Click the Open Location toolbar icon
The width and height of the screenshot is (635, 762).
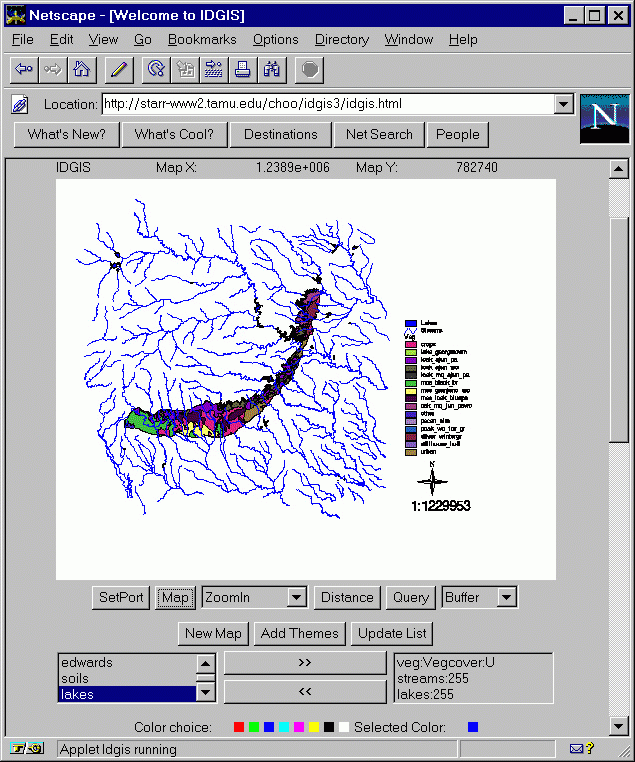214,70
